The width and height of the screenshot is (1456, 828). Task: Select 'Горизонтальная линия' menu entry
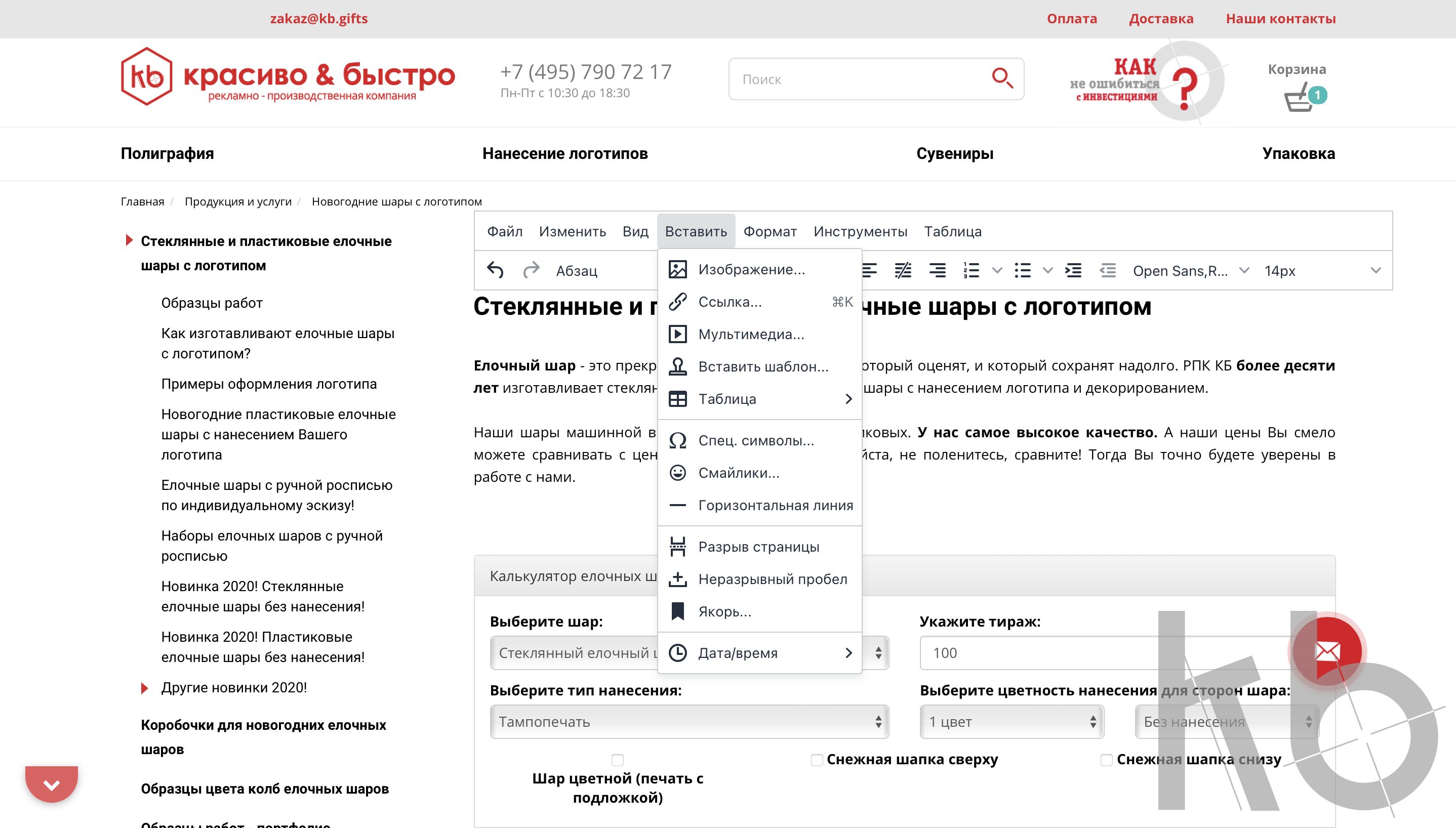pyautogui.click(x=775, y=505)
